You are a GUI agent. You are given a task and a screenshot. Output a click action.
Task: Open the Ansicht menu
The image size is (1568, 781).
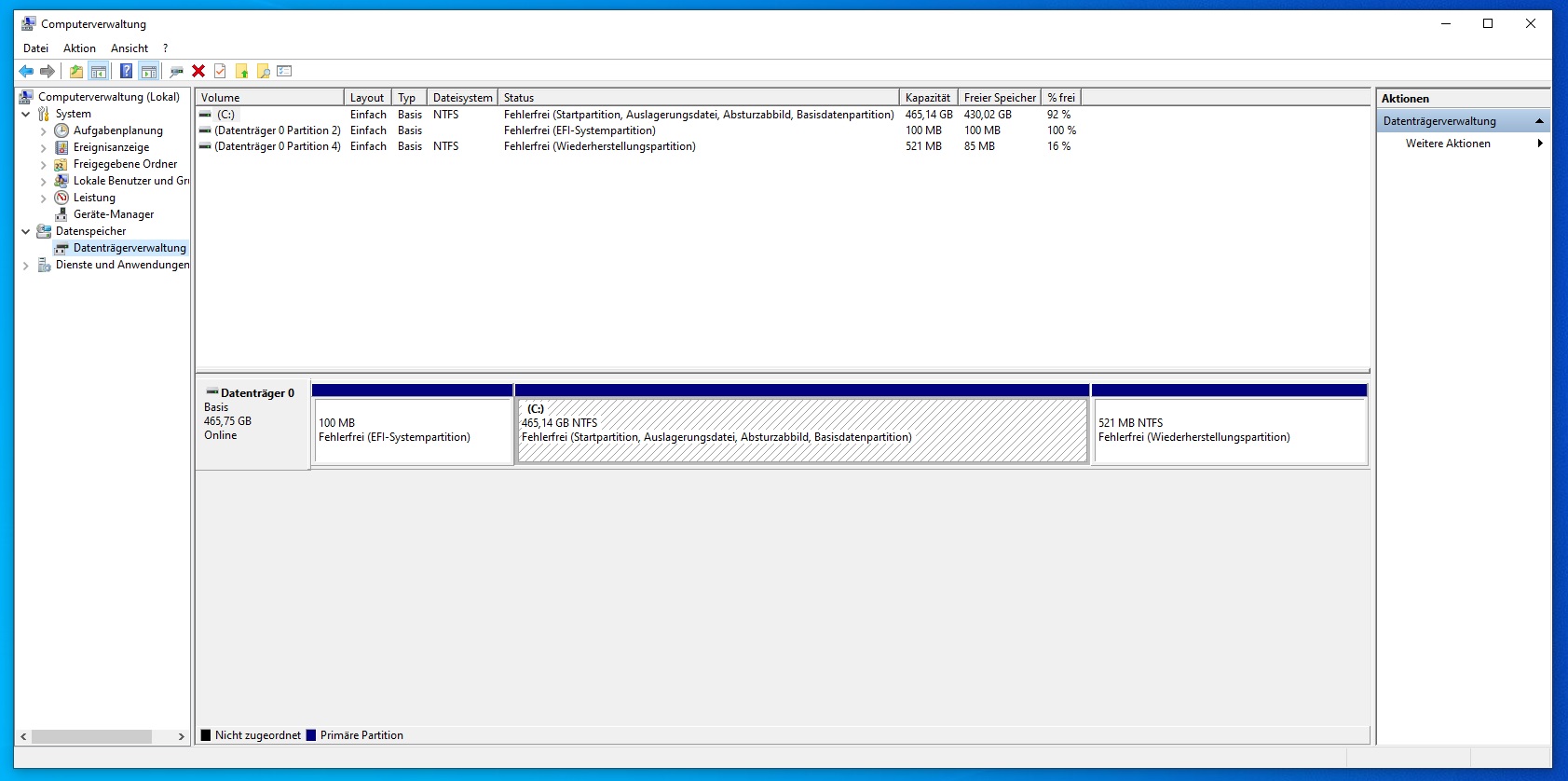pos(130,48)
